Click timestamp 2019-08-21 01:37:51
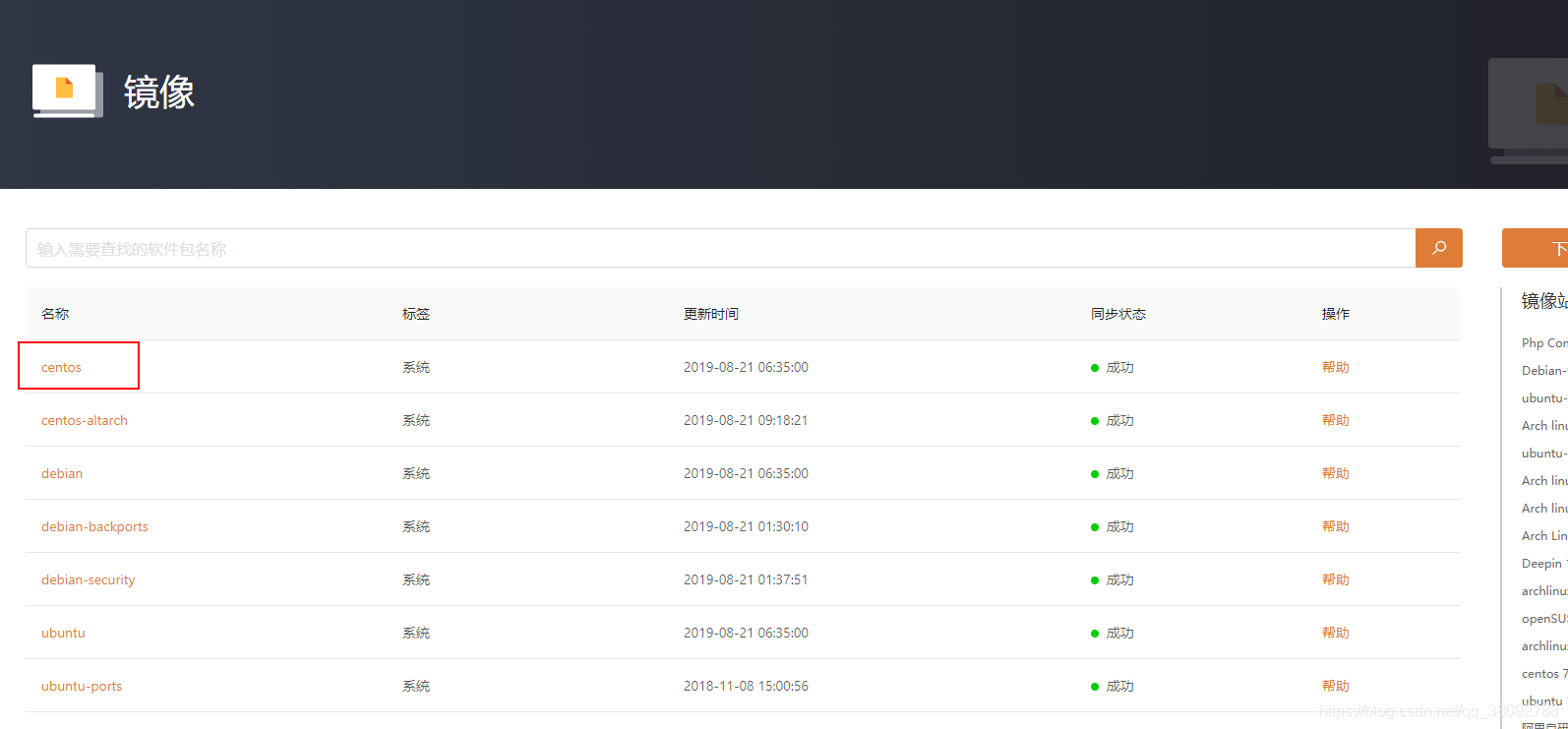 click(746, 579)
